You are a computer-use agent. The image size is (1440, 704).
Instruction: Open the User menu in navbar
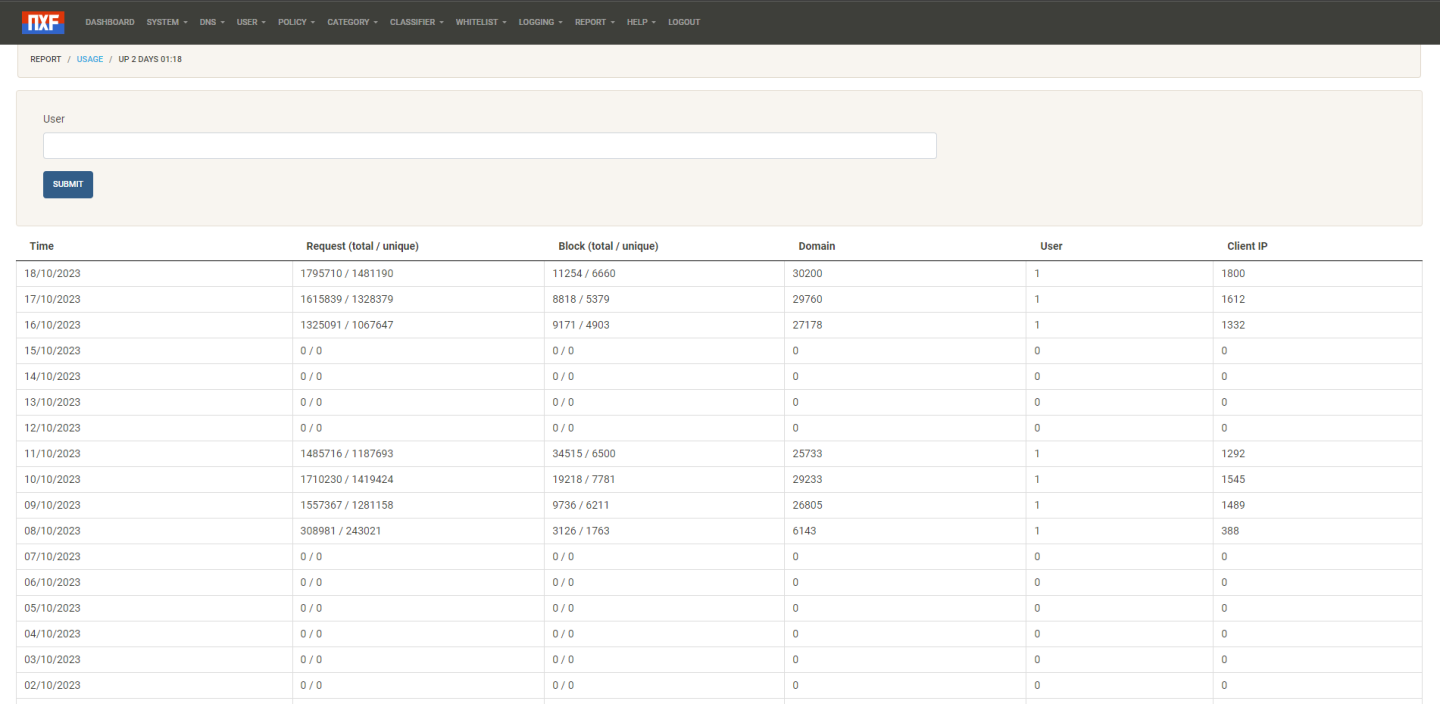tap(251, 22)
